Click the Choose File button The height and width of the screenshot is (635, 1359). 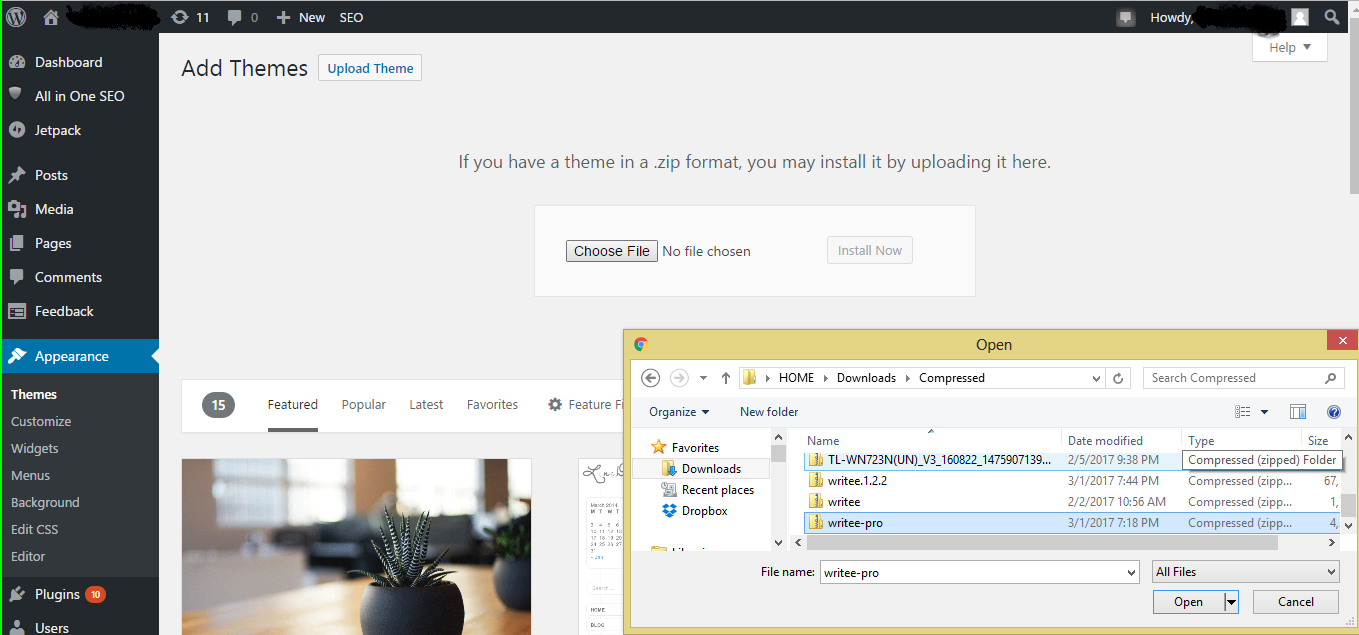click(612, 251)
